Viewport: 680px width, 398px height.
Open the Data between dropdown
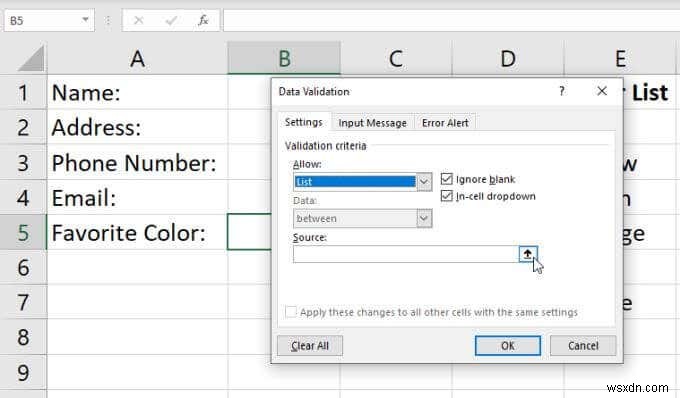tap(424, 218)
